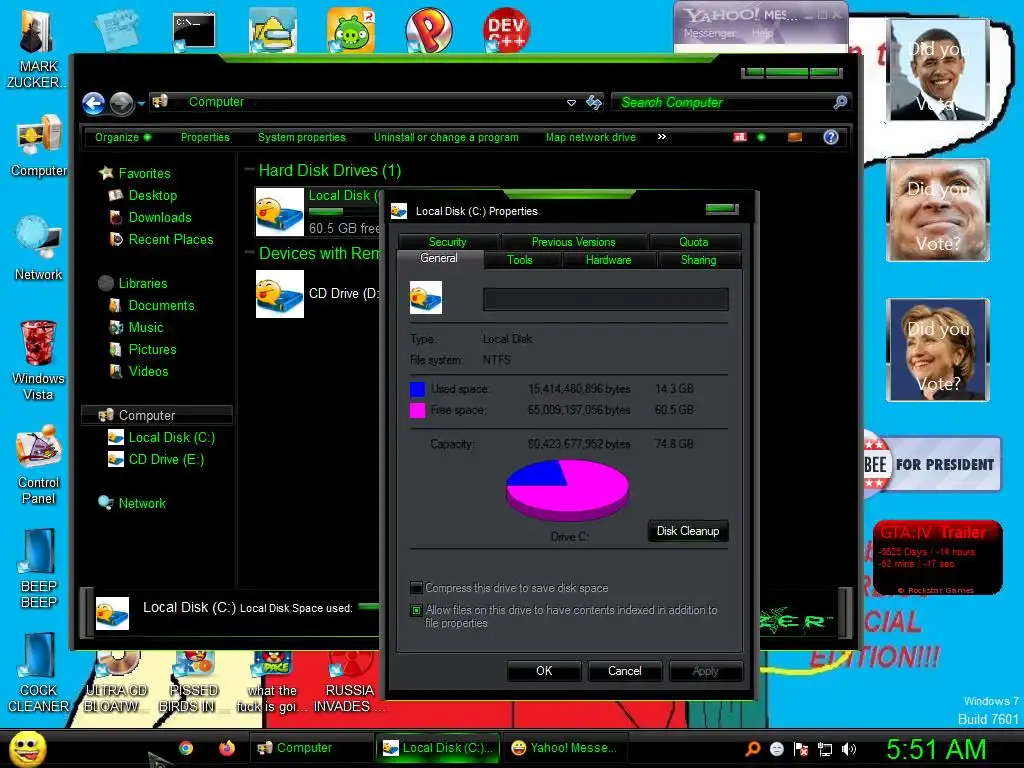The width and height of the screenshot is (1024, 768).
Task: Click Properties in Explorer toolbar
Action: [205, 137]
